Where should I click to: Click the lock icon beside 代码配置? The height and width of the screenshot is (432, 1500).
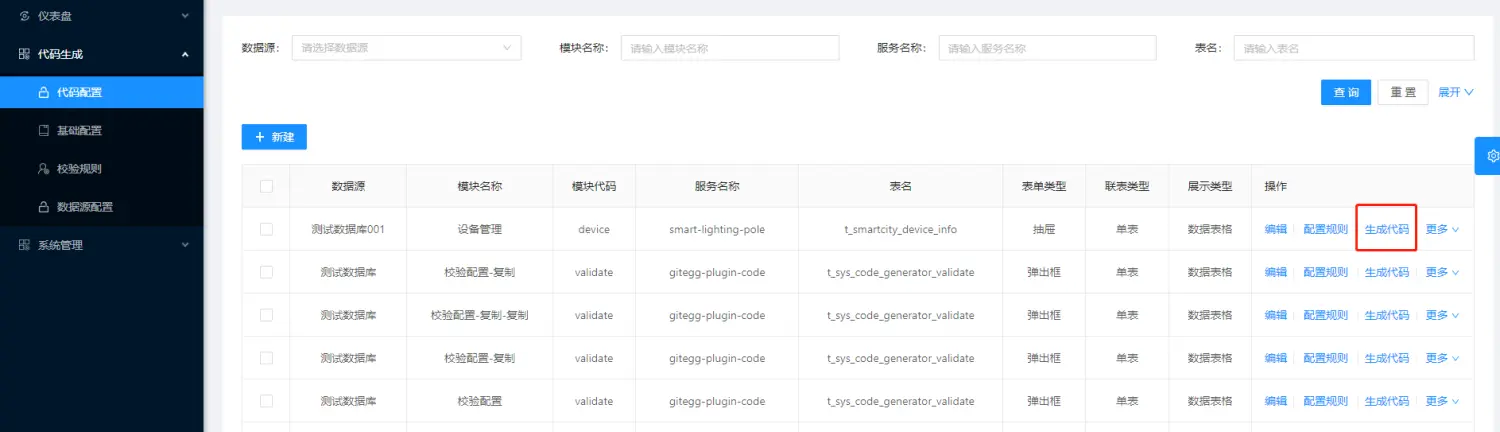[43, 93]
